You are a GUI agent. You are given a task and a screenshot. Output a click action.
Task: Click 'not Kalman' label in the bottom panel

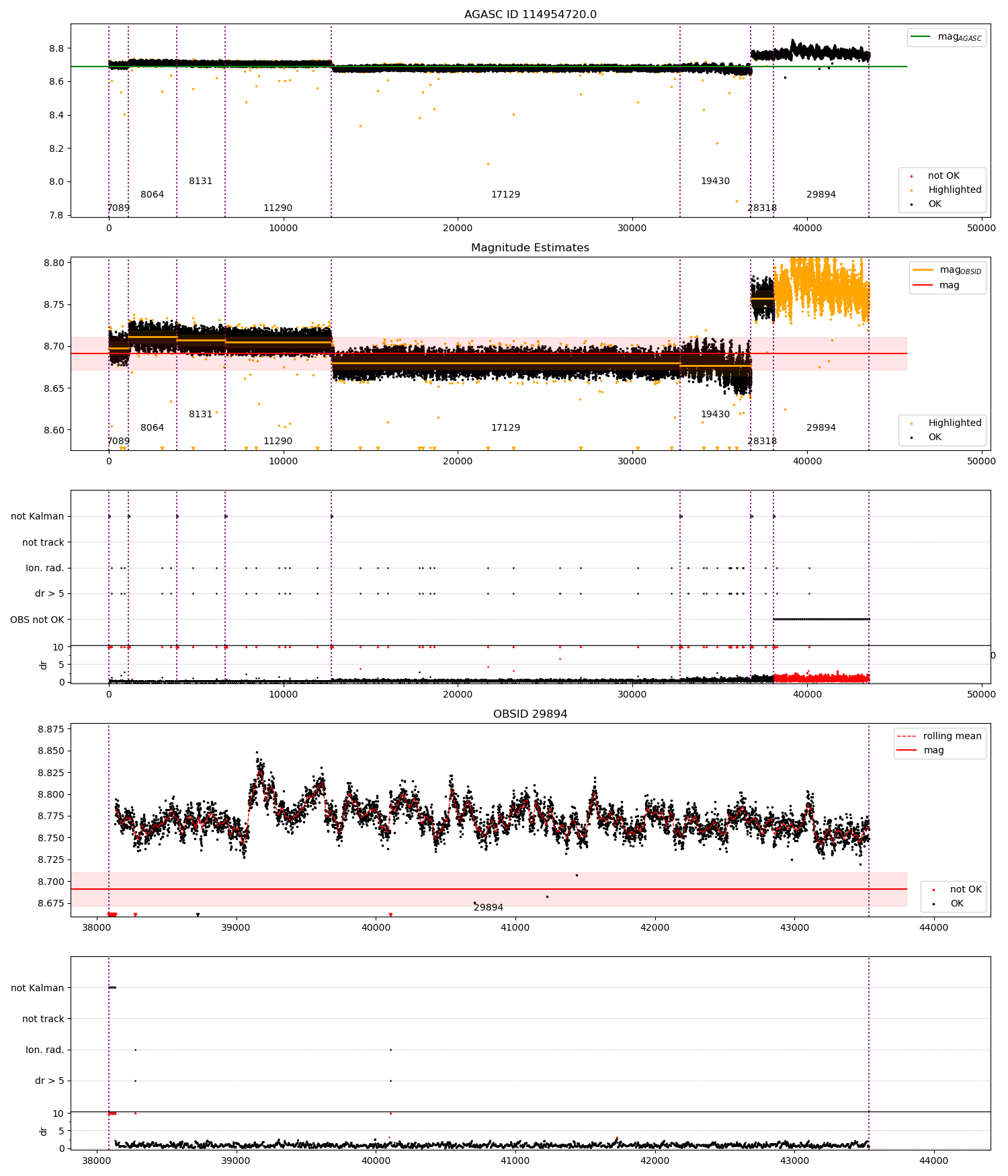pos(38,988)
